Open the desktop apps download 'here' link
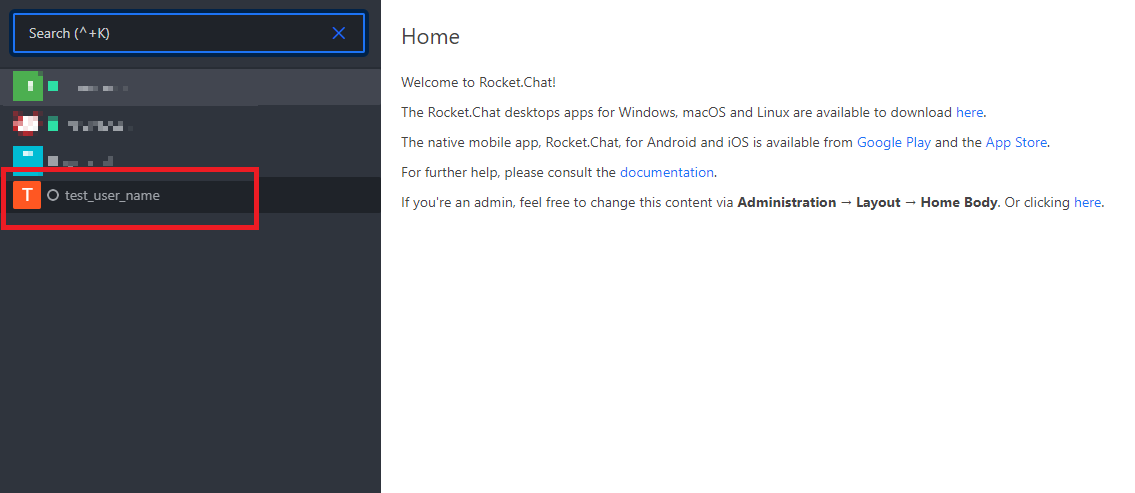Viewport: 1135px width, 493px height. (x=970, y=112)
